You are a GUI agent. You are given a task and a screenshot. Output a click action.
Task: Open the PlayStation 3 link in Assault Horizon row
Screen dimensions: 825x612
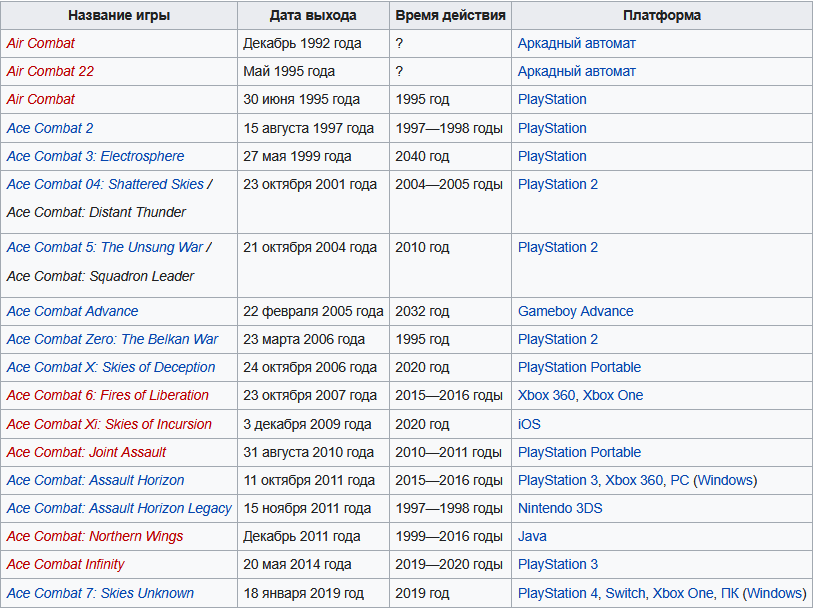[558, 480]
